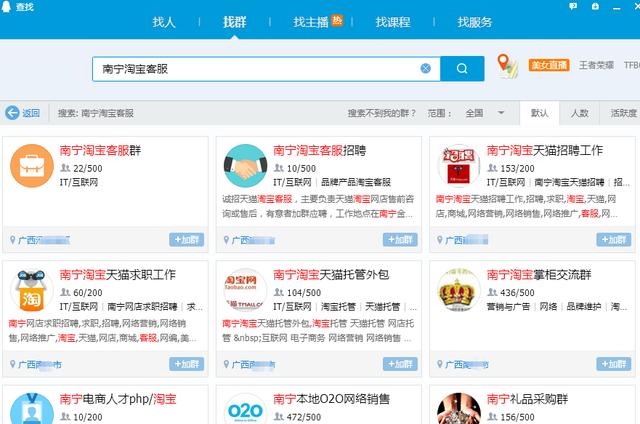The width and height of the screenshot is (640, 424).
Task: Click the 营销与广告 category tag
Action: (x=509, y=306)
